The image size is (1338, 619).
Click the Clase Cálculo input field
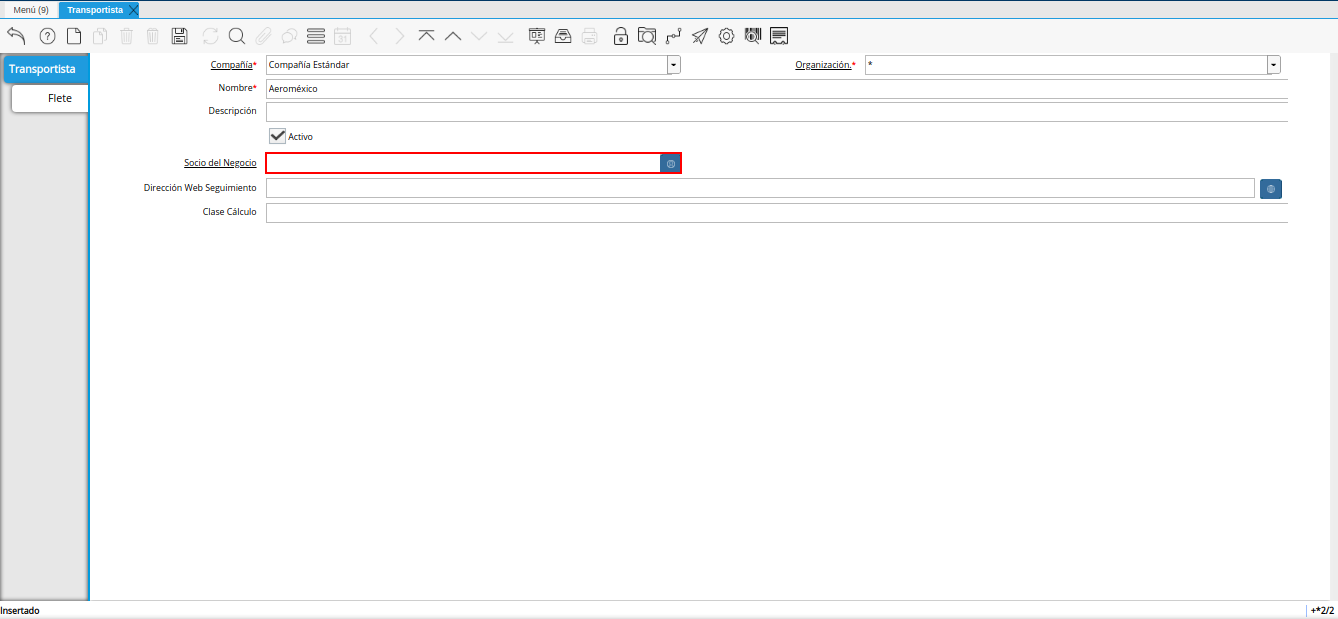[x=777, y=212]
